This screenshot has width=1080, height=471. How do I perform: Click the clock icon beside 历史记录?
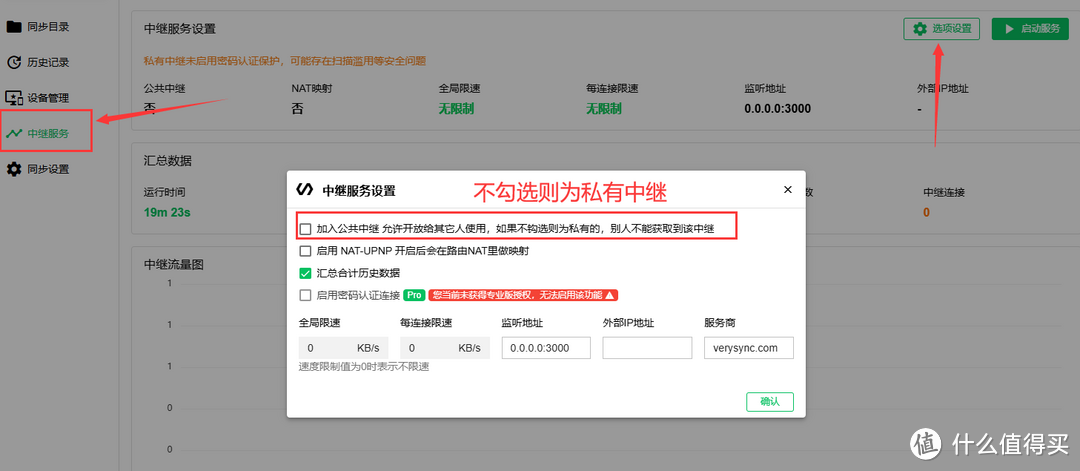tap(14, 63)
